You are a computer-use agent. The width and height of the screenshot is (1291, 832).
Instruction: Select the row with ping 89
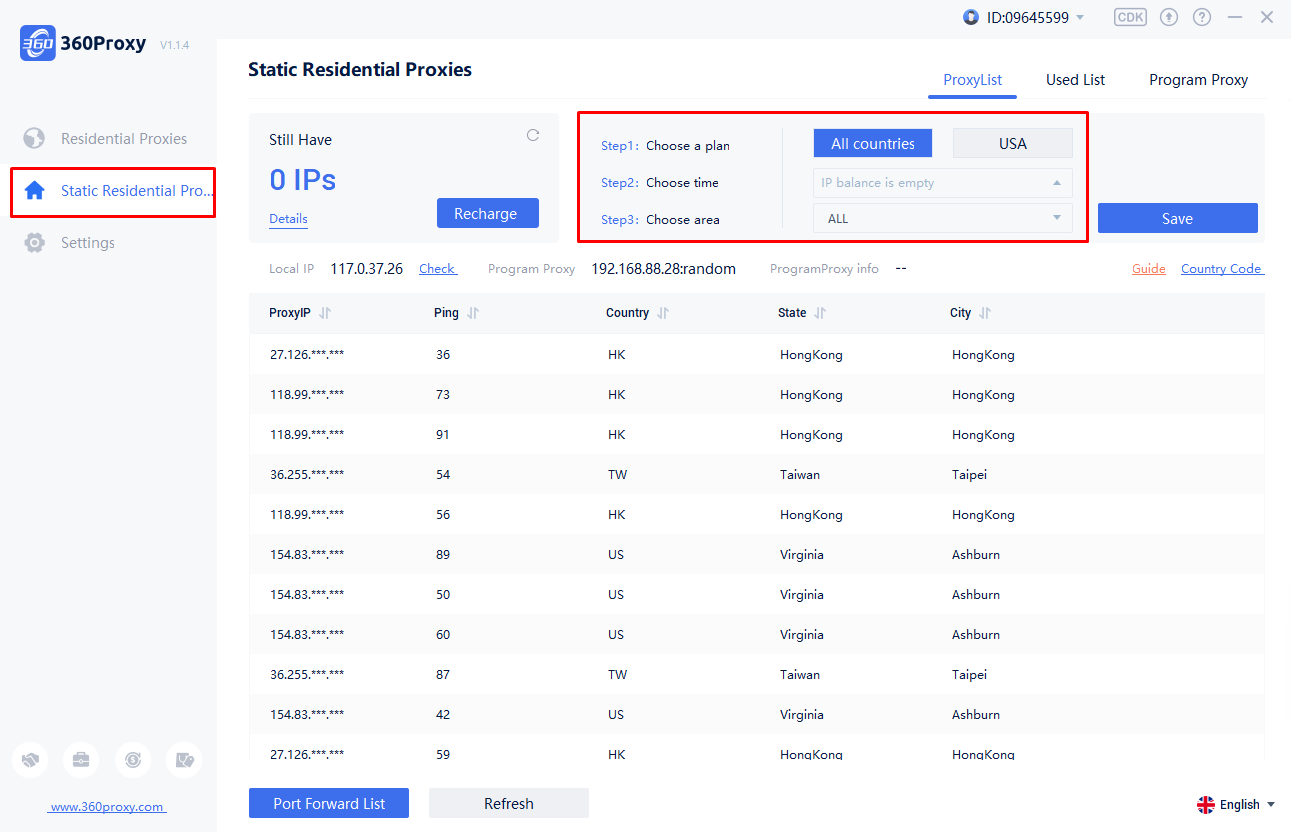point(756,555)
